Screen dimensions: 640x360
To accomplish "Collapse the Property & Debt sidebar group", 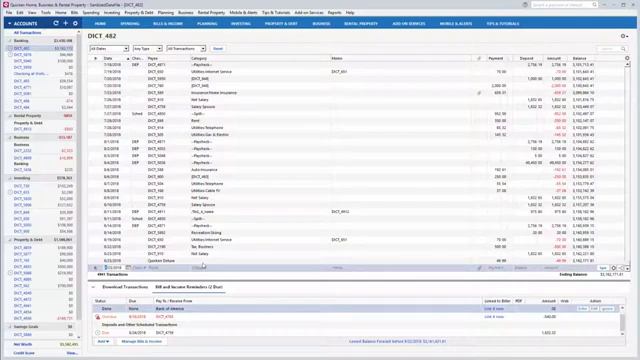I will 10,240.
